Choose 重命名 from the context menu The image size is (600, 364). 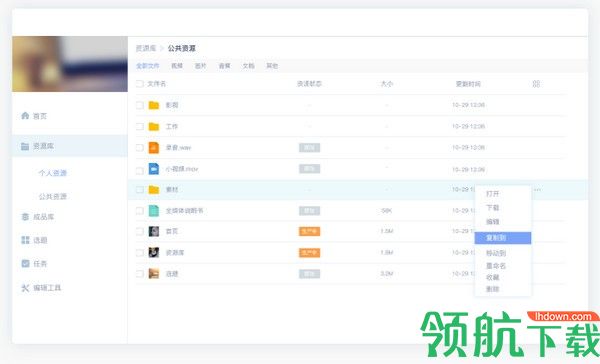click(496, 266)
